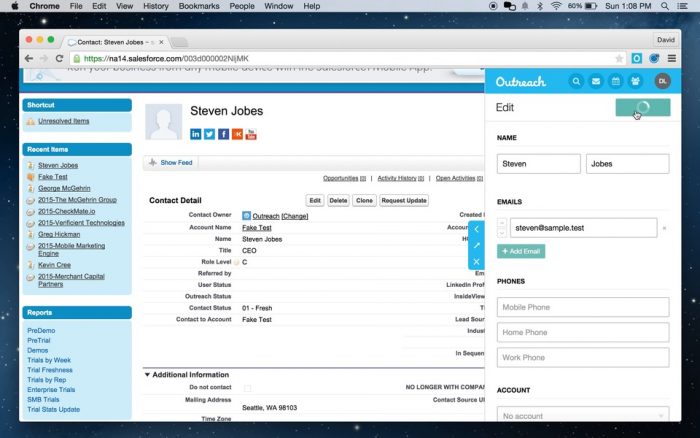Click the Delete button in Contact Detail
This screenshot has height=438, width=700.
coord(338,200)
